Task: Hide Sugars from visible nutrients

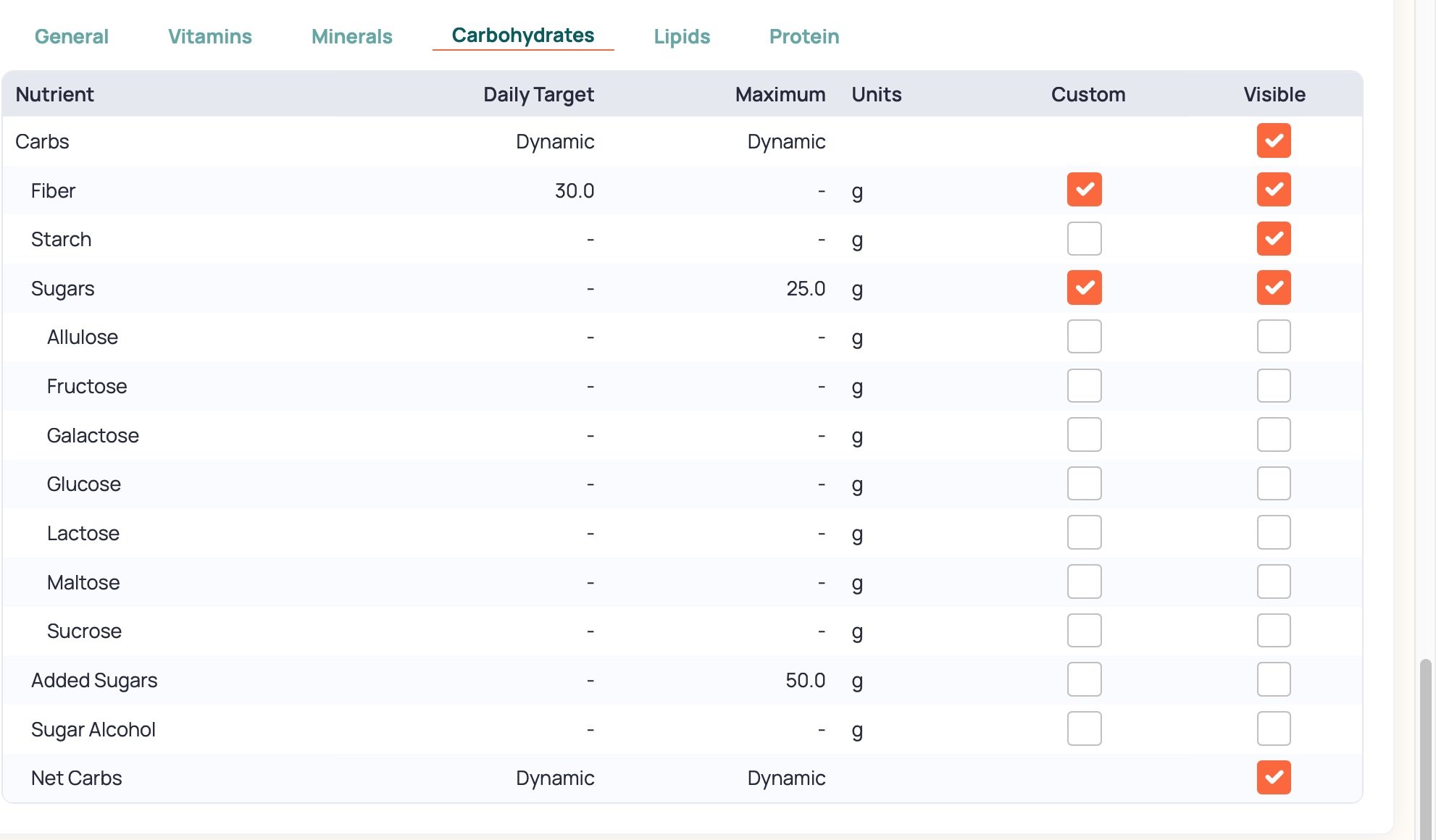Action: coord(1273,287)
